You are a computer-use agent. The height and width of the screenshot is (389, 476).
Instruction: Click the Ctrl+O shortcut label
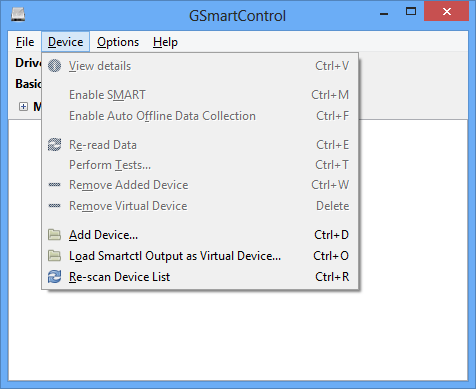331,256
